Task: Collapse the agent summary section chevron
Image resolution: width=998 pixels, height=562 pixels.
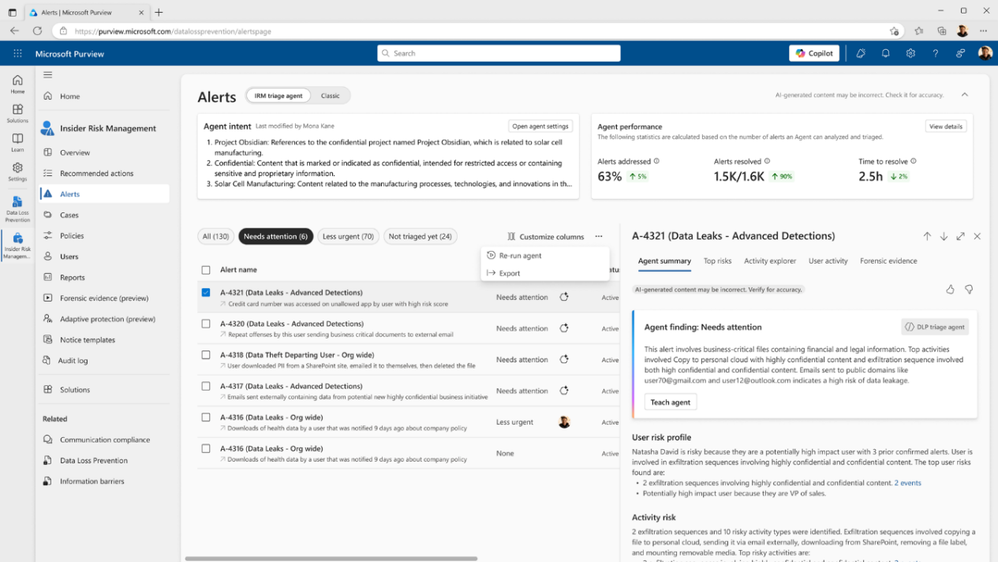Action: tap(965, 95)
